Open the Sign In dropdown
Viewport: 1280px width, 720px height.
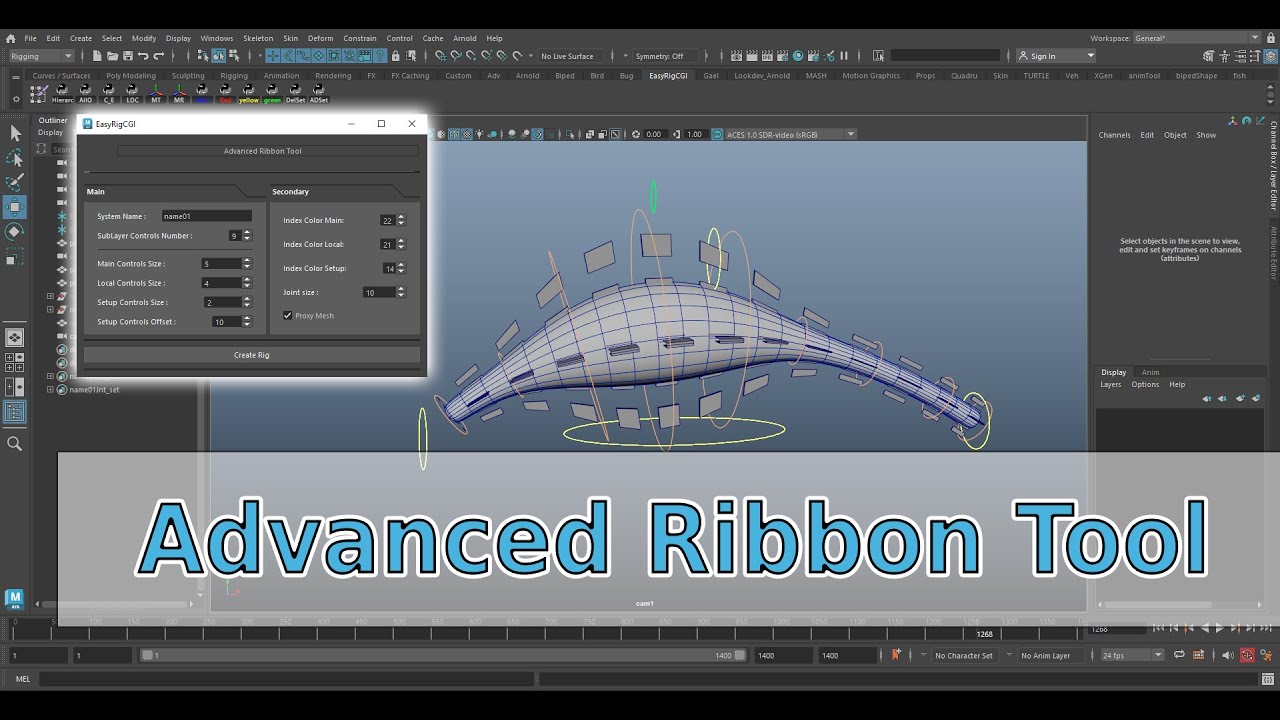[1056, 56]
